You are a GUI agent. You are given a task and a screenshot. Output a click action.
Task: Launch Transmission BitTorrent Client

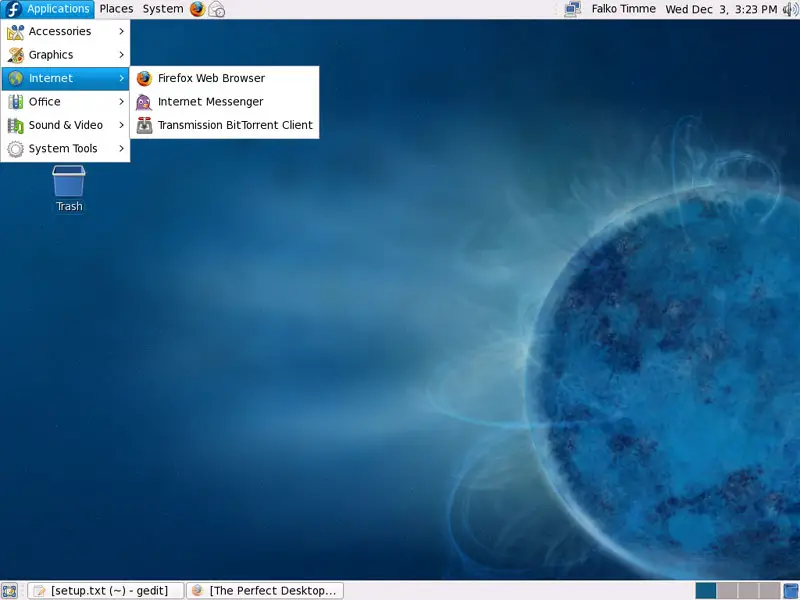[x=224, y=126]
